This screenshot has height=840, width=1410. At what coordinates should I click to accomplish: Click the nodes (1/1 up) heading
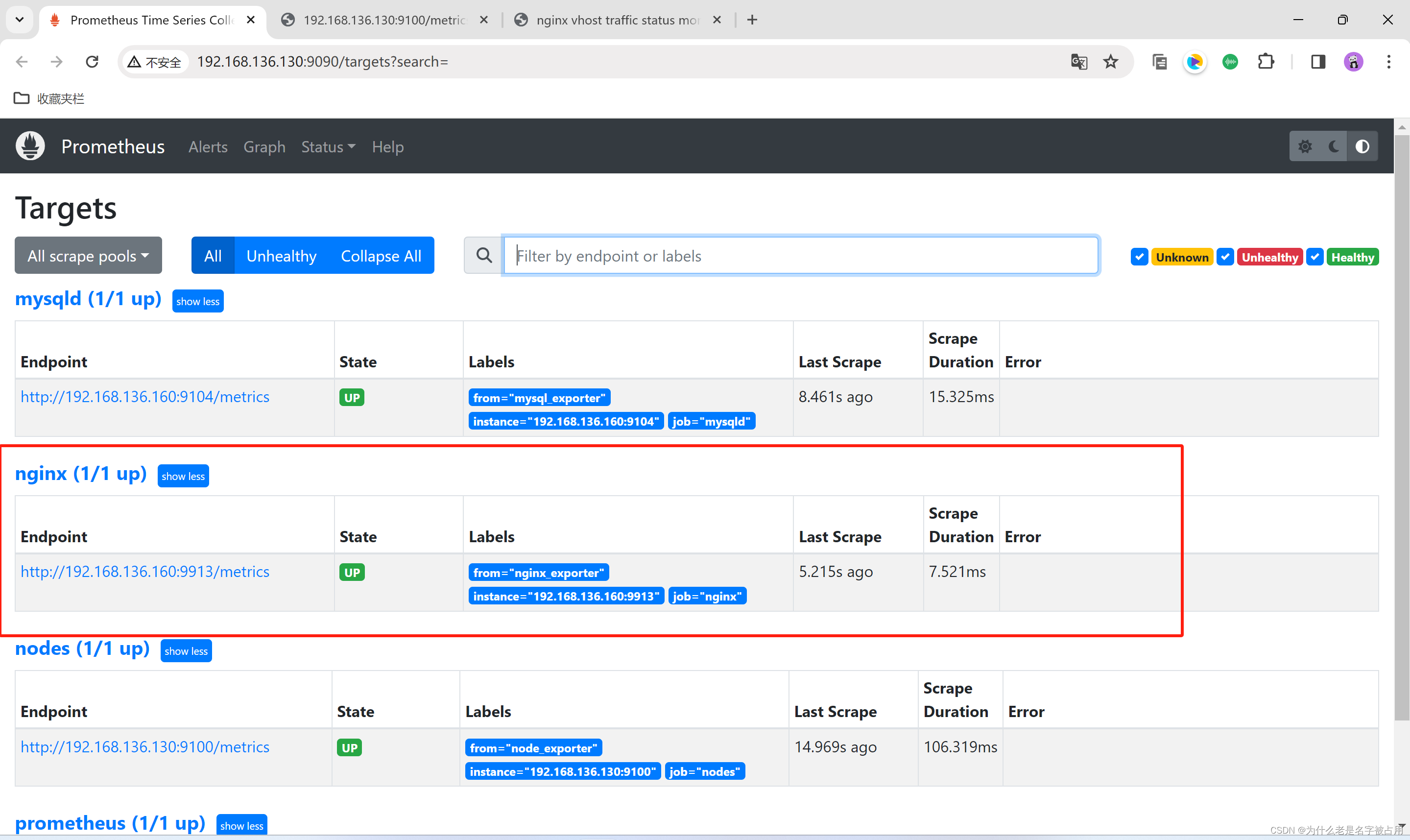82,648
